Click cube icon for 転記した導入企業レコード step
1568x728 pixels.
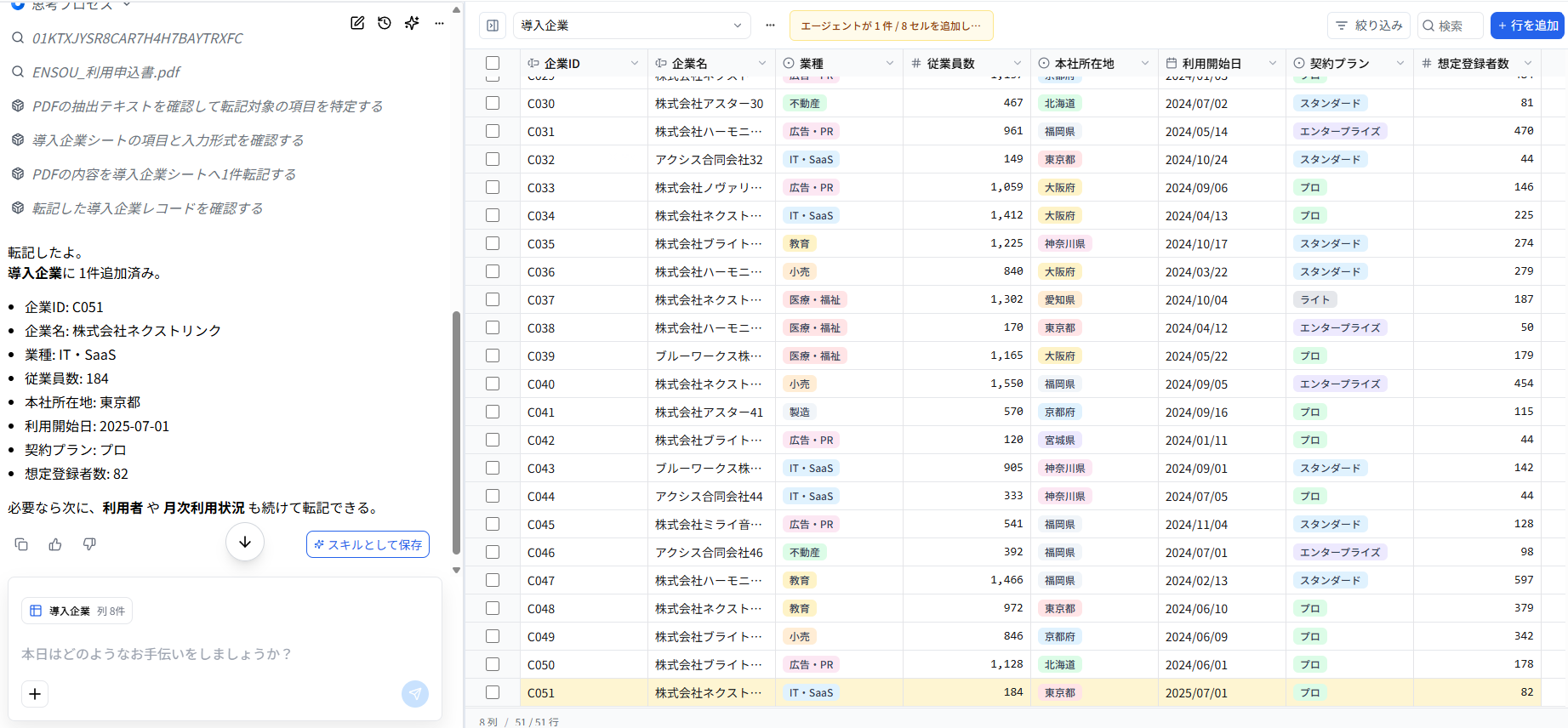pos(17,208)
